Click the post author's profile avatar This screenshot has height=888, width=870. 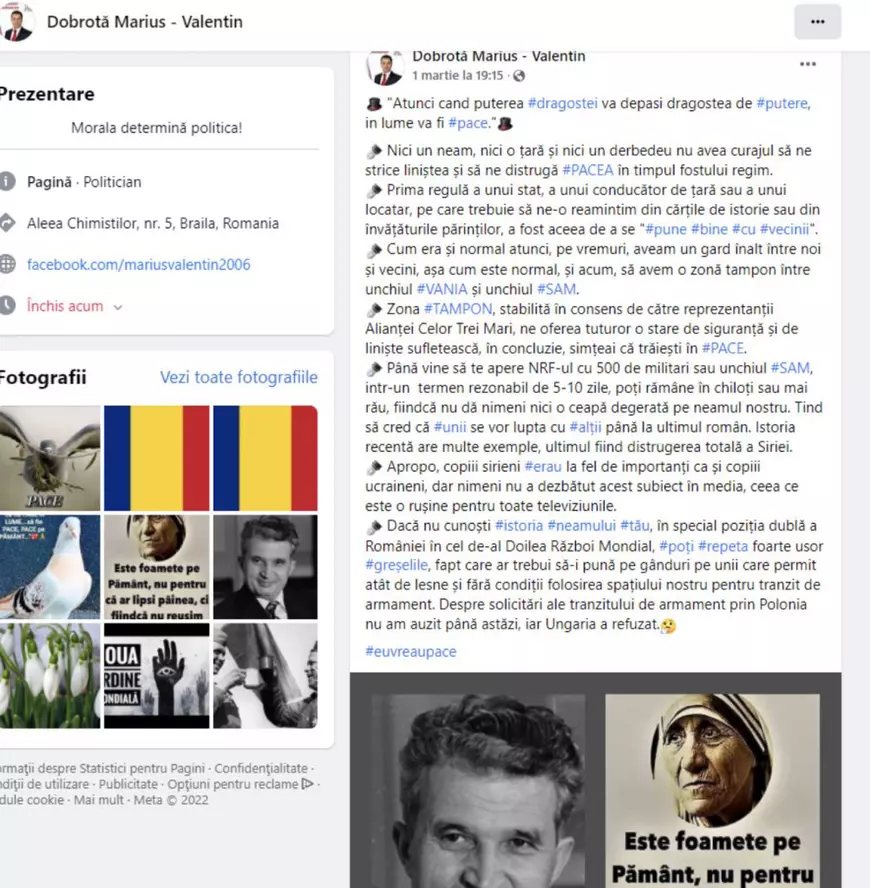[x=385, y=63]
